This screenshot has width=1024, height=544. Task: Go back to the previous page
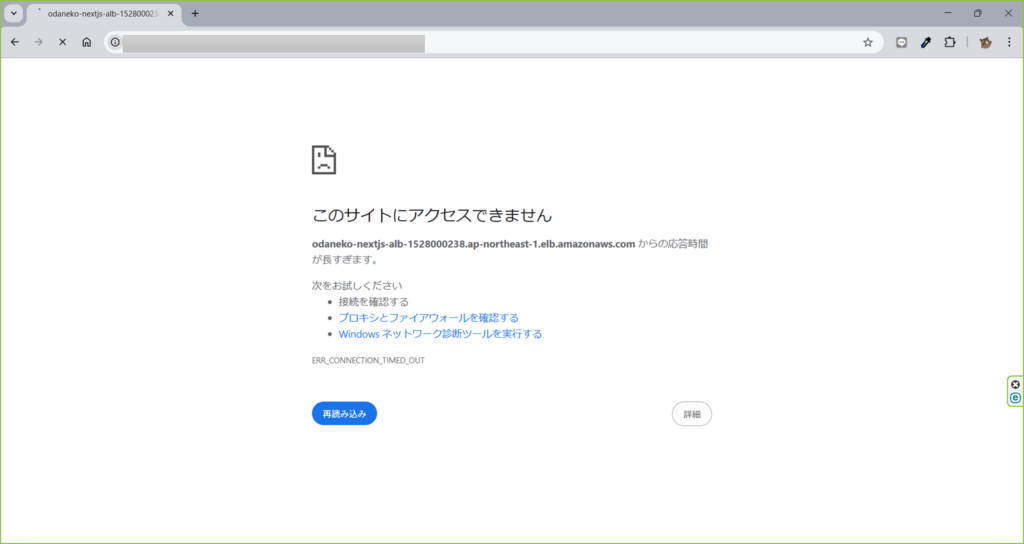(14, 42)
